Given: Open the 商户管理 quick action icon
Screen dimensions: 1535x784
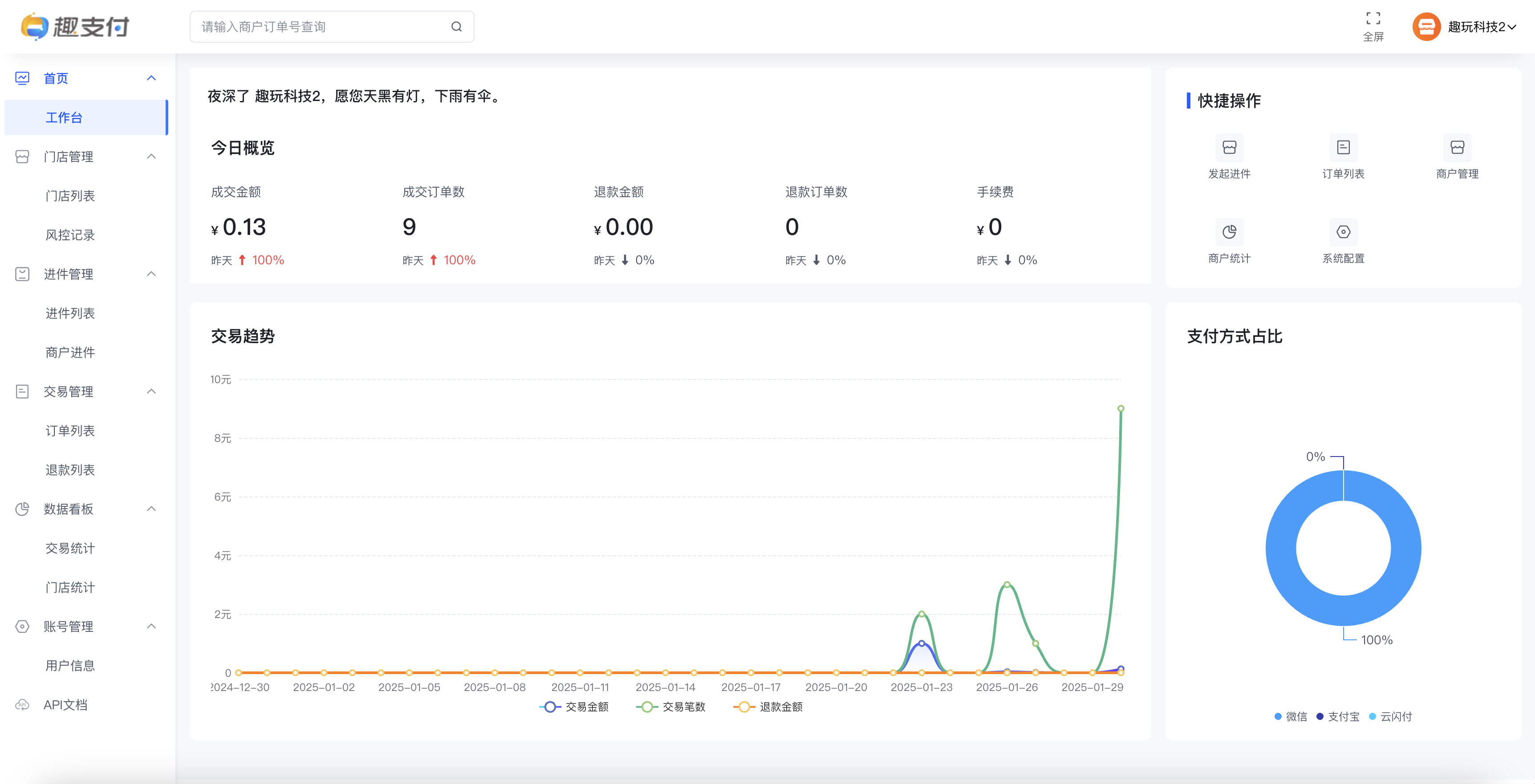Looking at the screenshot, I should click(1457, 147).
